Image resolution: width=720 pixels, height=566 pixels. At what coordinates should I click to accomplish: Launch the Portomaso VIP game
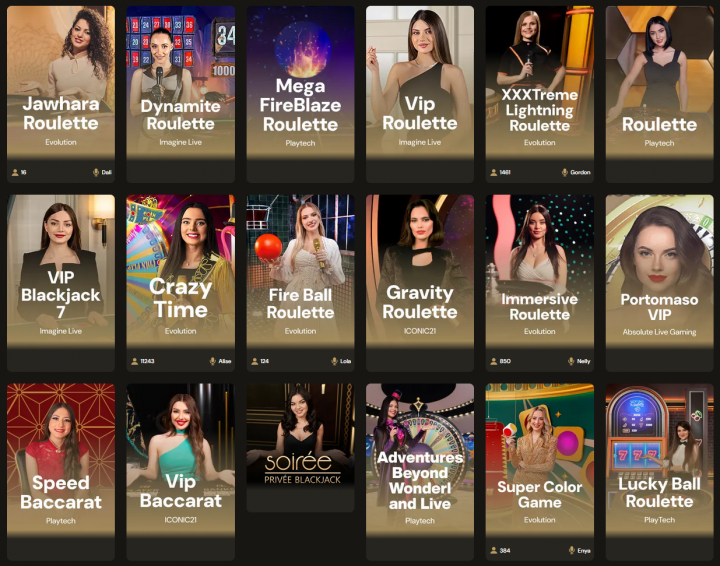[659, 283]
